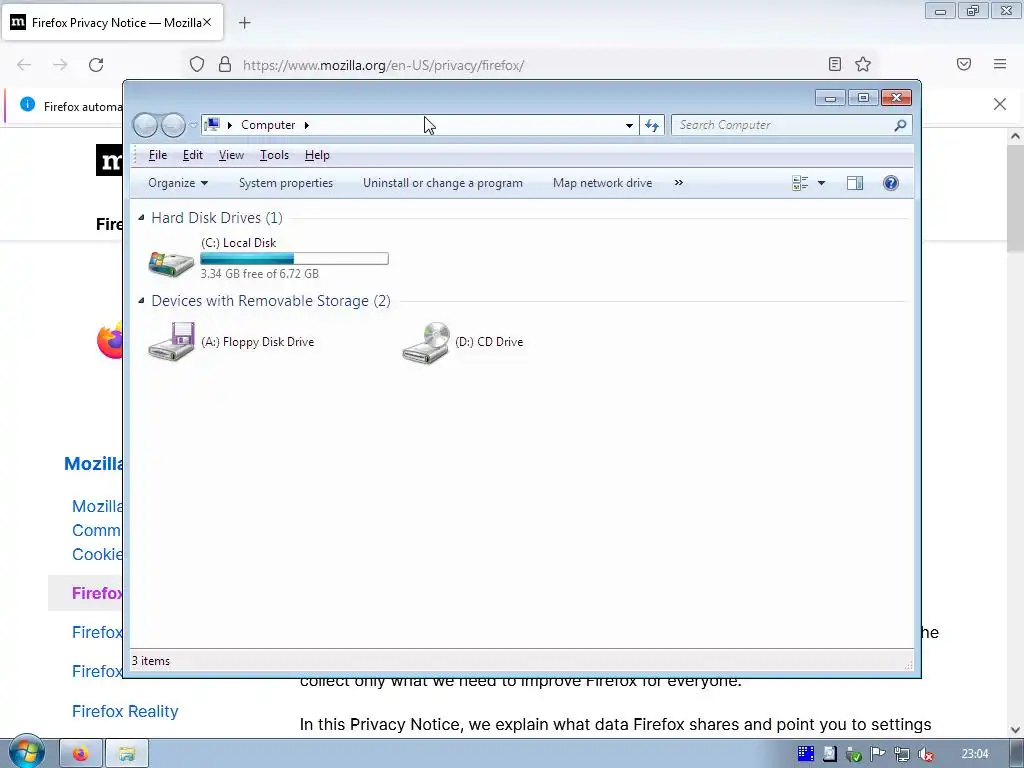Open the Firefox hamburger application menu
Viewport: 1024px width, 768px height.
pyautogui.click(x=1000, y=64)
